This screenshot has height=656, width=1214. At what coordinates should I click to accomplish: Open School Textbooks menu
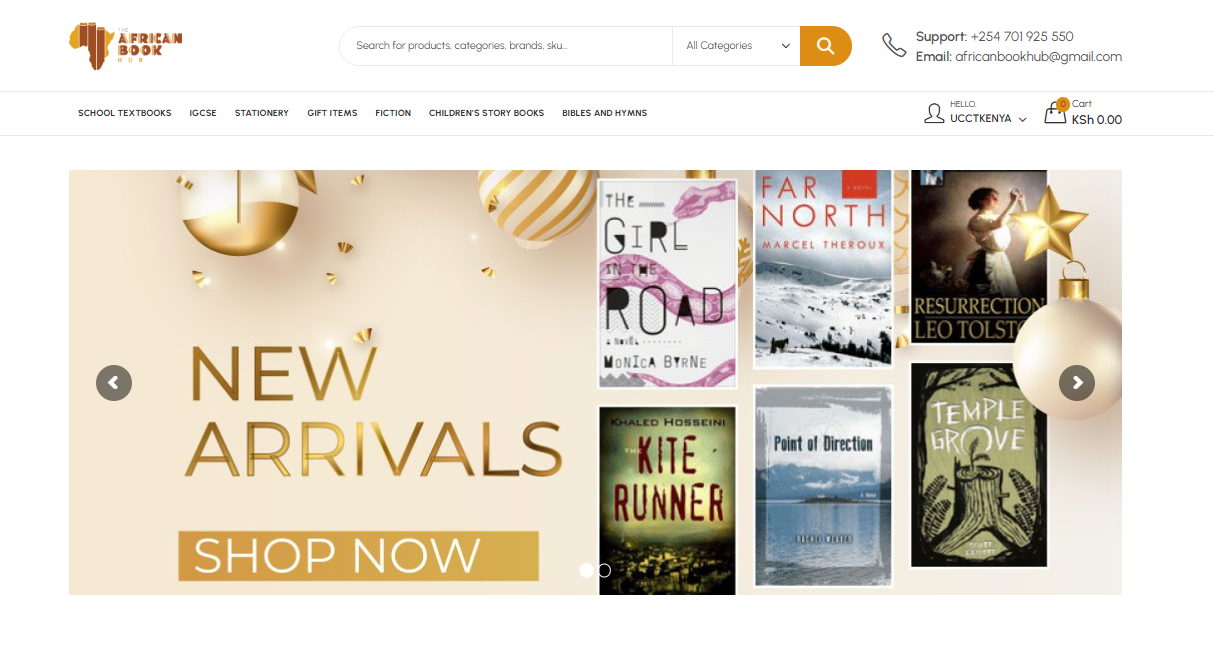125,113
